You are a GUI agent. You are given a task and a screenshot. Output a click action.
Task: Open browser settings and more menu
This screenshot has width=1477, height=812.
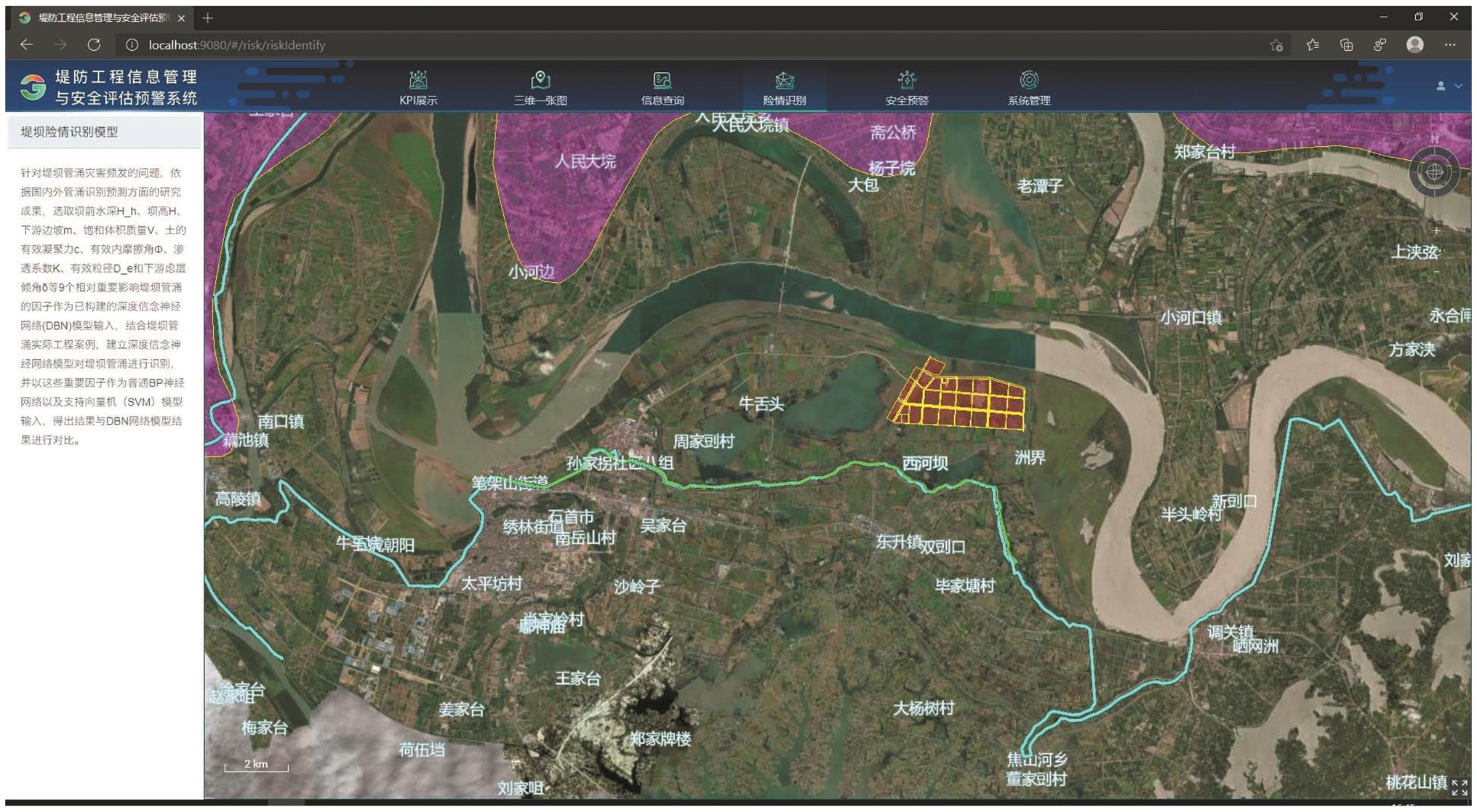click(1449, 45)
